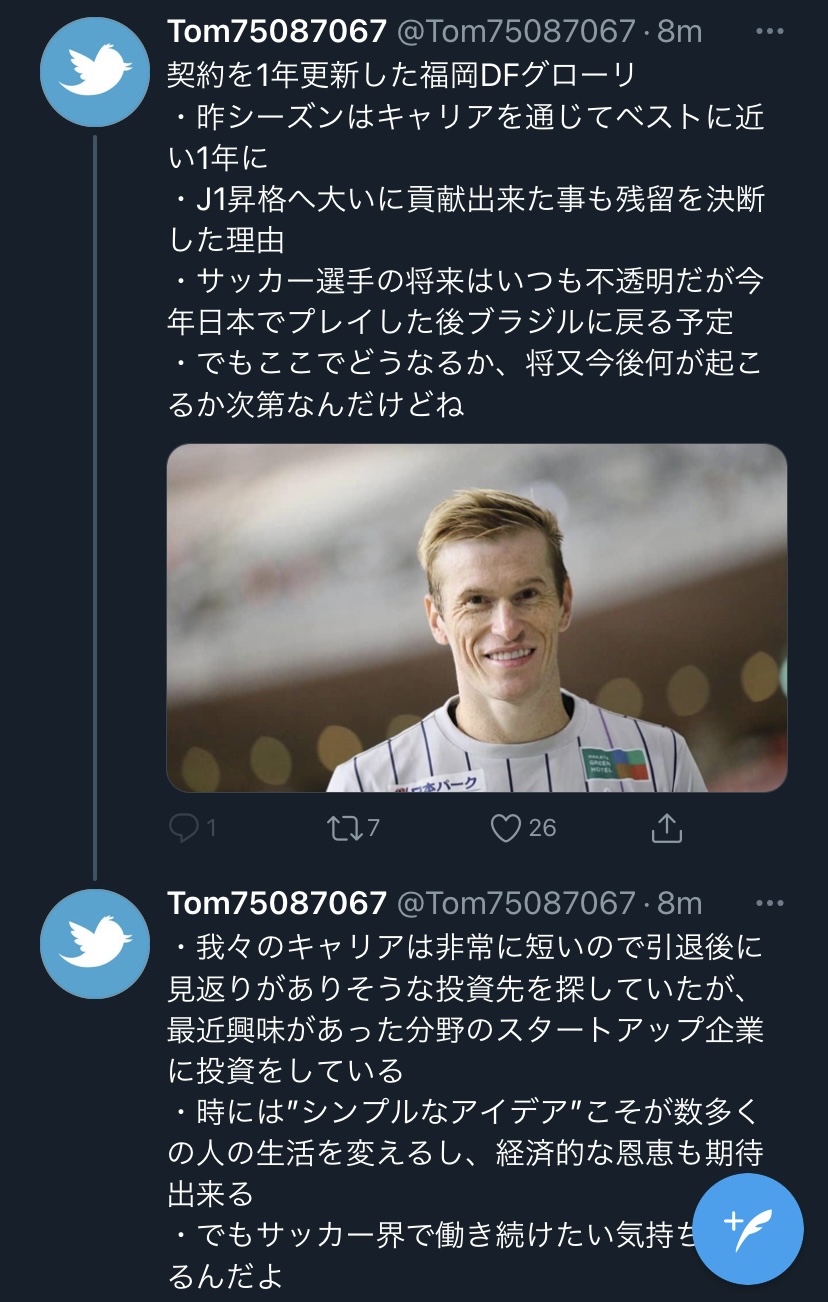Viewport: 828px width, 1302px height.
Task: View the photo of the smiling football player
Action: coord(477,618)
